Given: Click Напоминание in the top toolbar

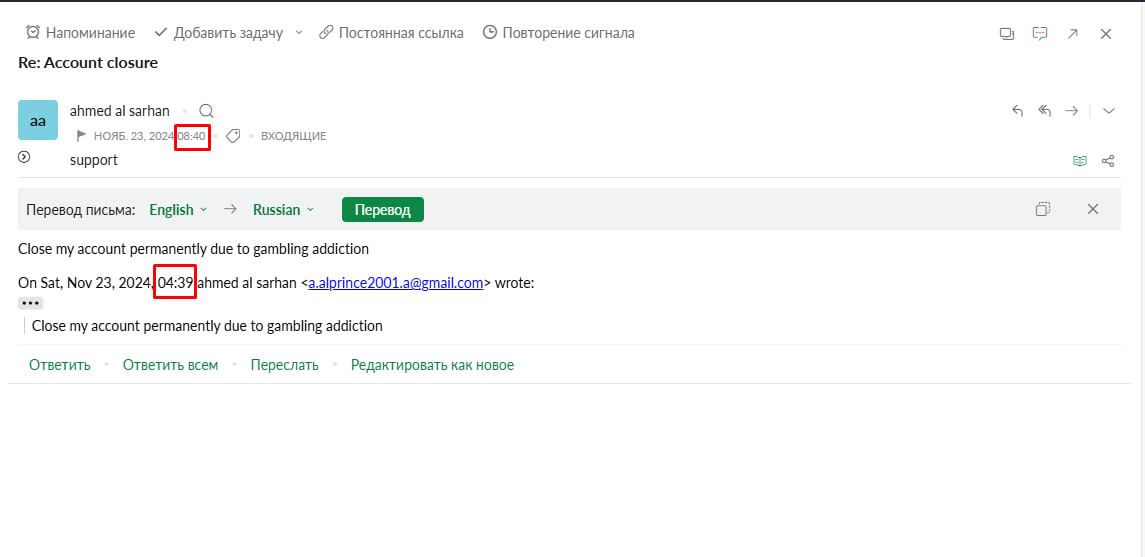Looking at the screenshot, I should tap(80, 33).
